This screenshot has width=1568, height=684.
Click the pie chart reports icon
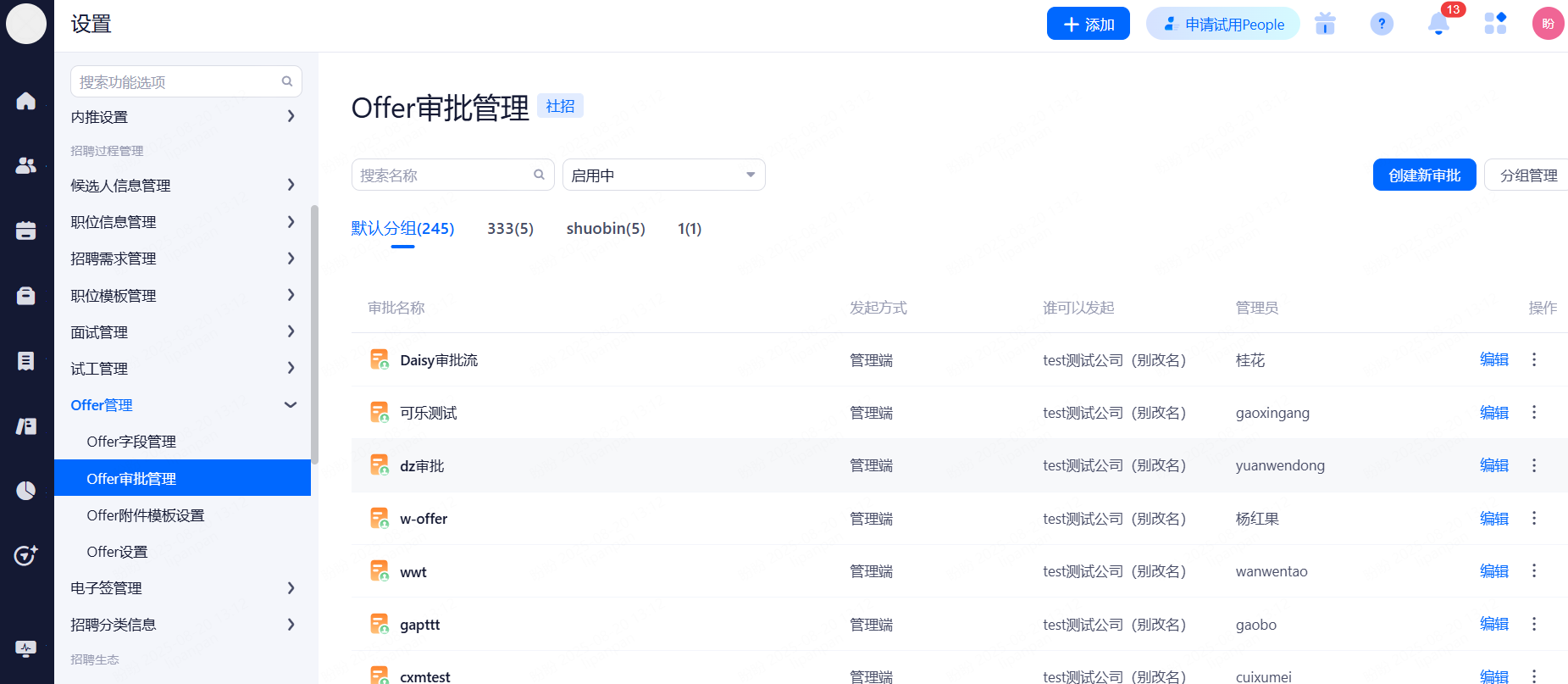pyautogui.click(x=26, y=491)
